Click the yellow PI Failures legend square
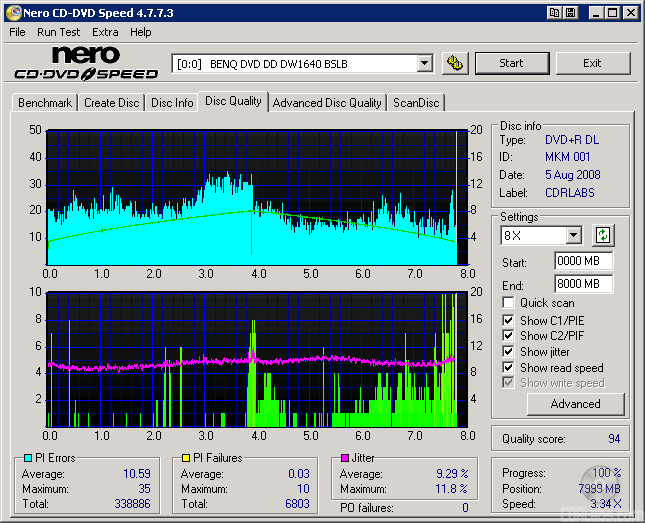The height and width of the screenshot is (523, 645). [x=186, y=458]
